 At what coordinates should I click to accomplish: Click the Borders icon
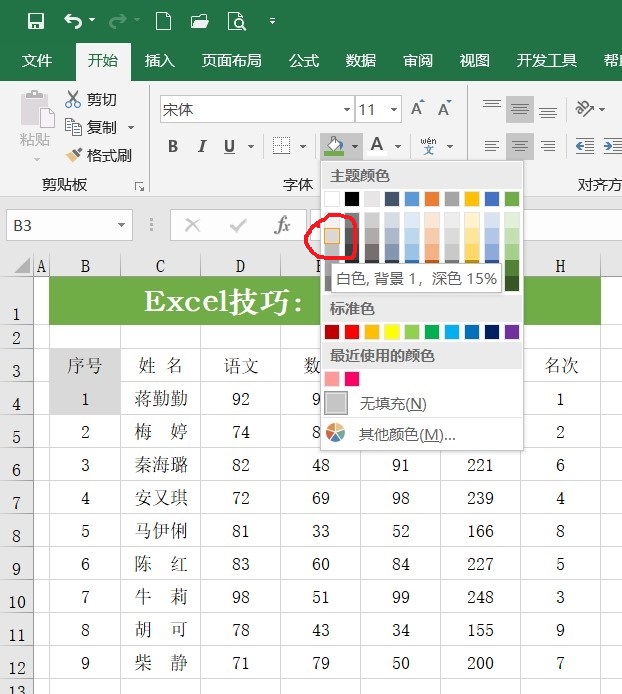click(x=281, y=146)
